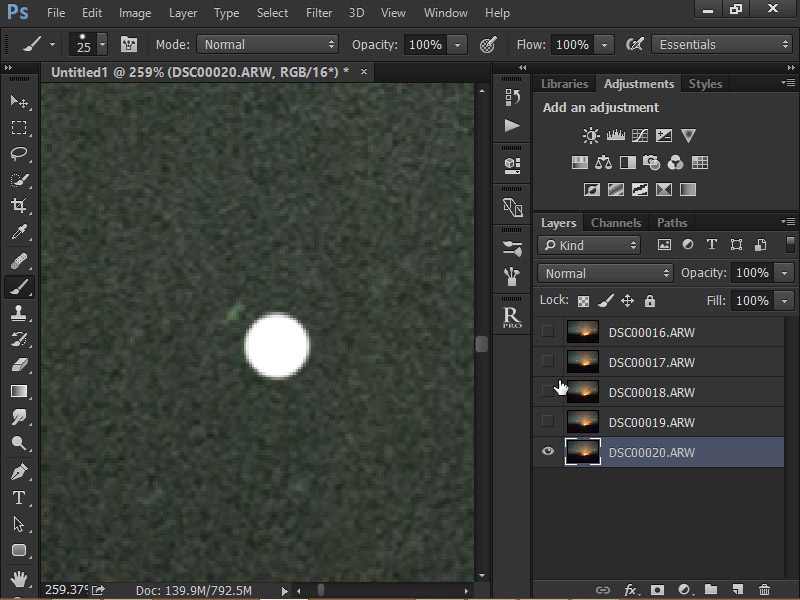The image size is (800, 600).
Task: Select the Lasso tool
Action: pyautogui.click(x=19, y=154)
